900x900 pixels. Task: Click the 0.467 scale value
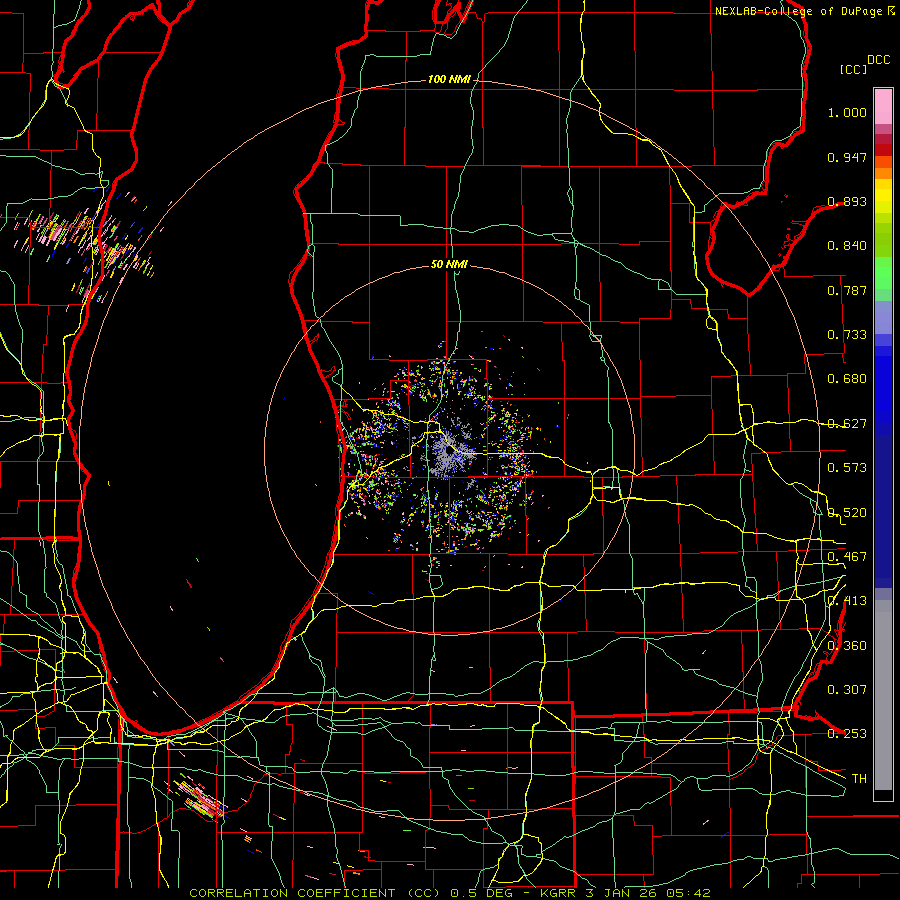[847, 556]
